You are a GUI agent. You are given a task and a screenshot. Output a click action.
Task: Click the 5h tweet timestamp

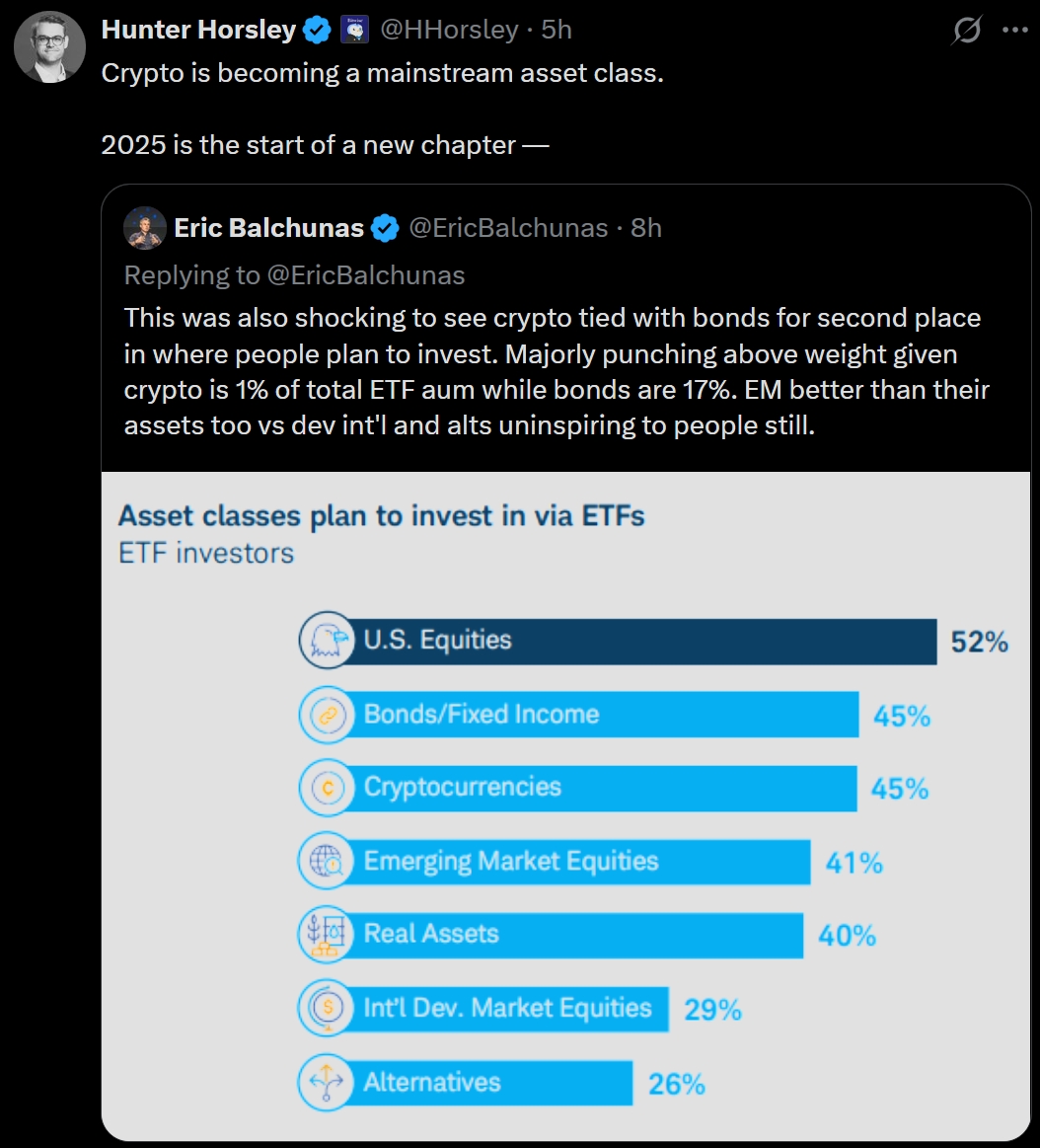(x=557, y=31)
